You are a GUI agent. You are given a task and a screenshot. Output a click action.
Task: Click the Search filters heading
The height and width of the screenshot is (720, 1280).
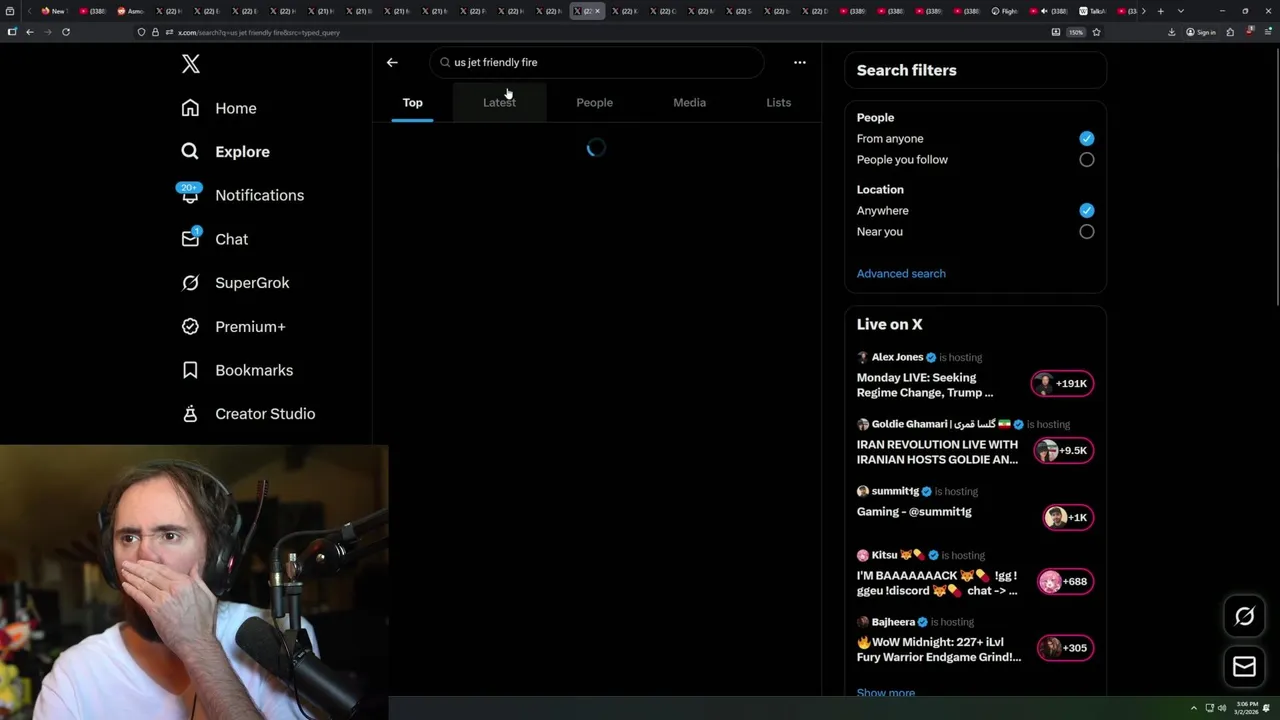[x=907, y=70]
